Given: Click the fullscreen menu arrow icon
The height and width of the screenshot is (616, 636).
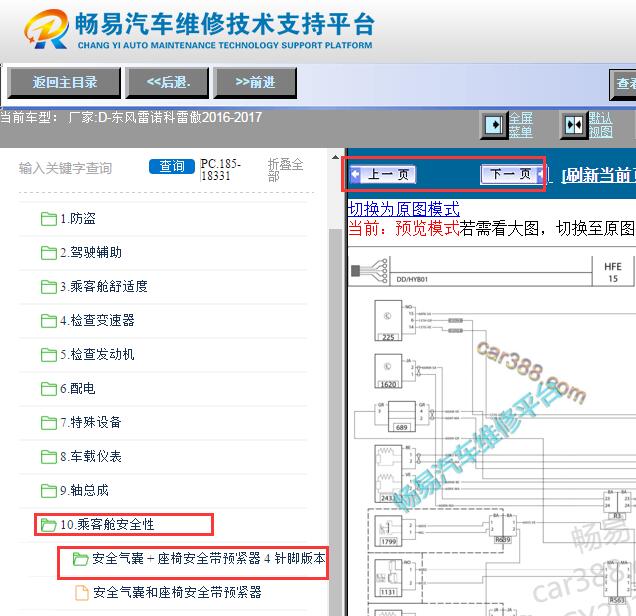Looking at the screenshot, I should [494, 125].
